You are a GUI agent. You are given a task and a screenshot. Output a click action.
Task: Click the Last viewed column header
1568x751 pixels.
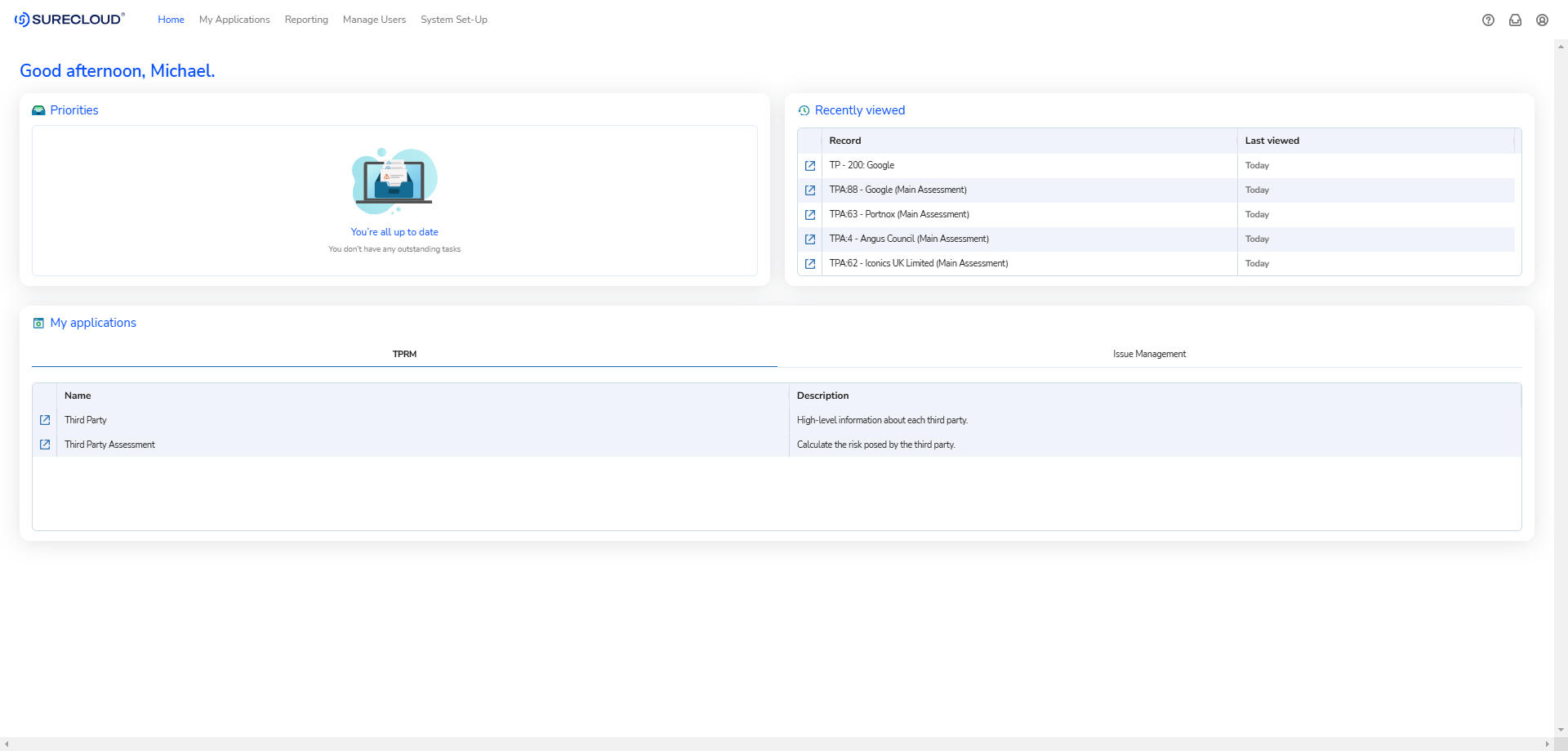(1272, 141)
